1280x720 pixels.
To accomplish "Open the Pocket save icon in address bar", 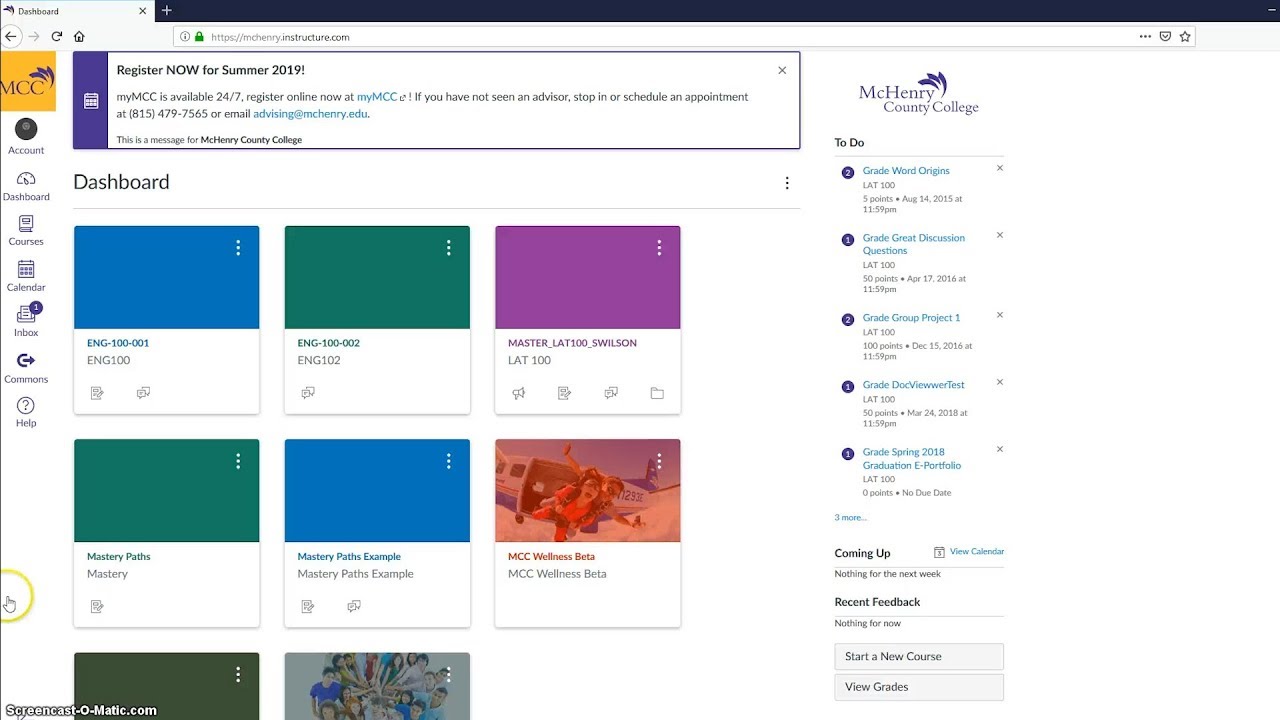I will click(x=1165, y=36).
